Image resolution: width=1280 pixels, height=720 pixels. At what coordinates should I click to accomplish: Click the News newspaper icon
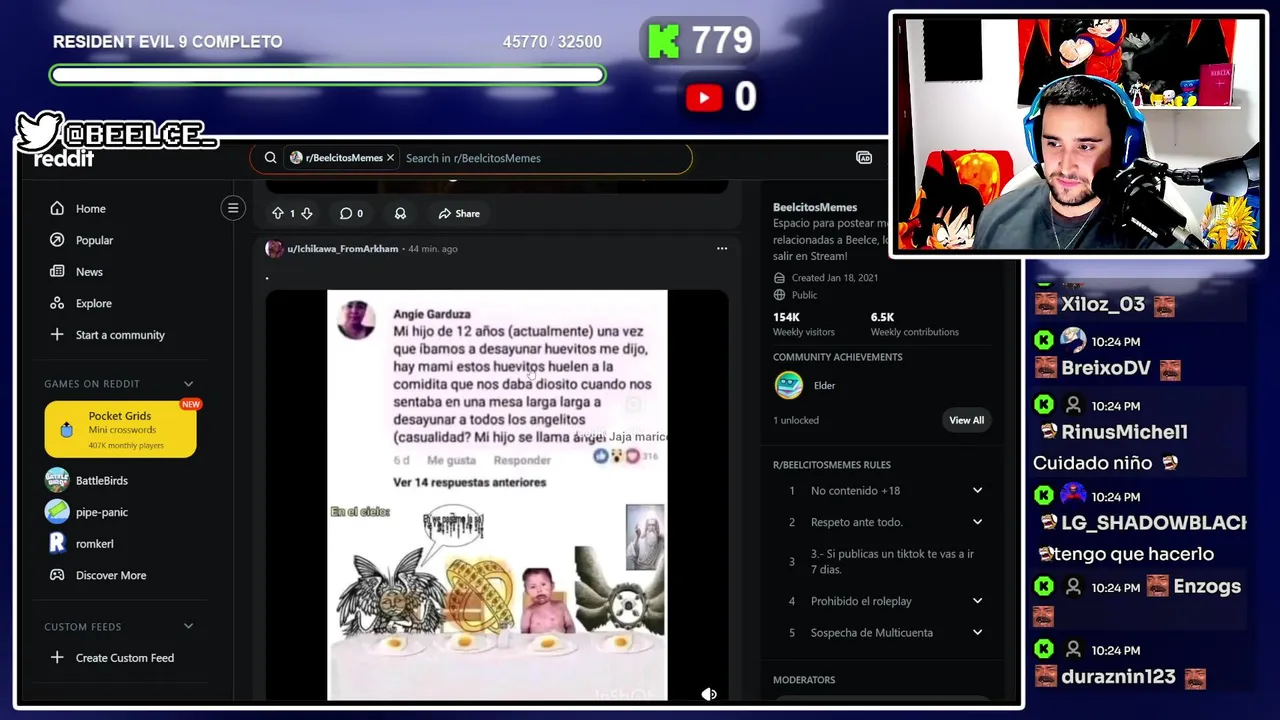57,272
